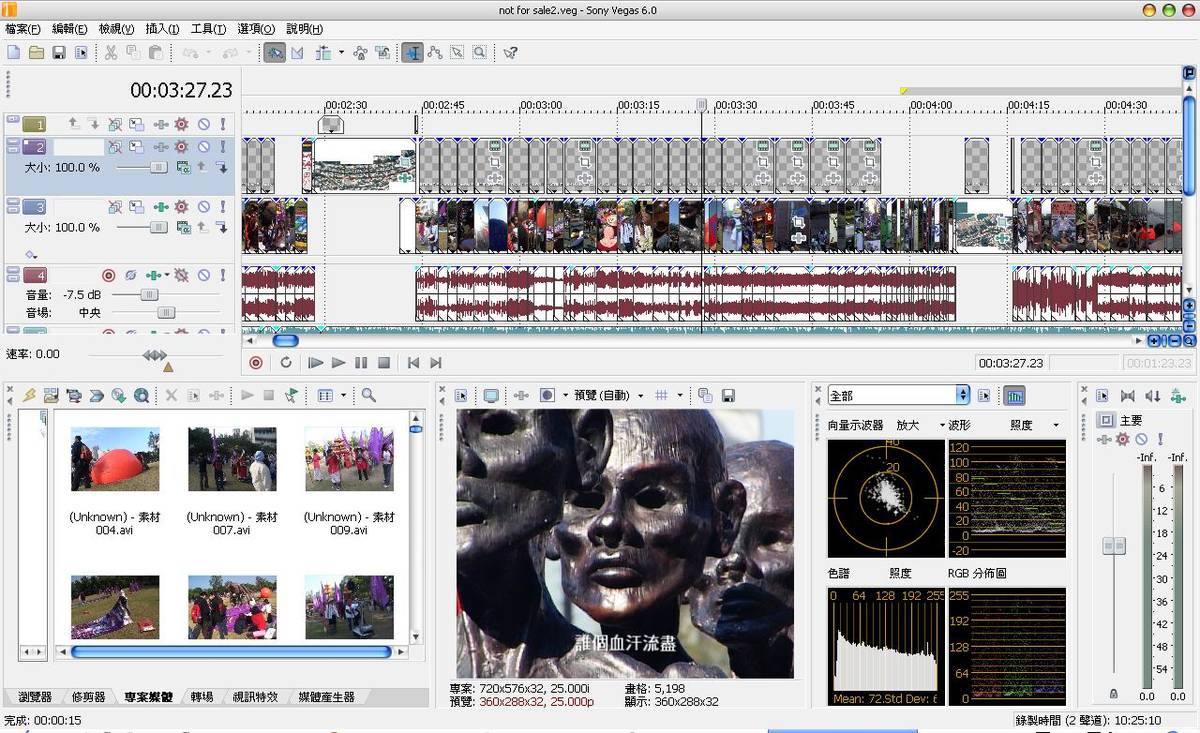1200x733 pixels.
Task: Open the media views dropdown arrow
Action: point(343,396)
